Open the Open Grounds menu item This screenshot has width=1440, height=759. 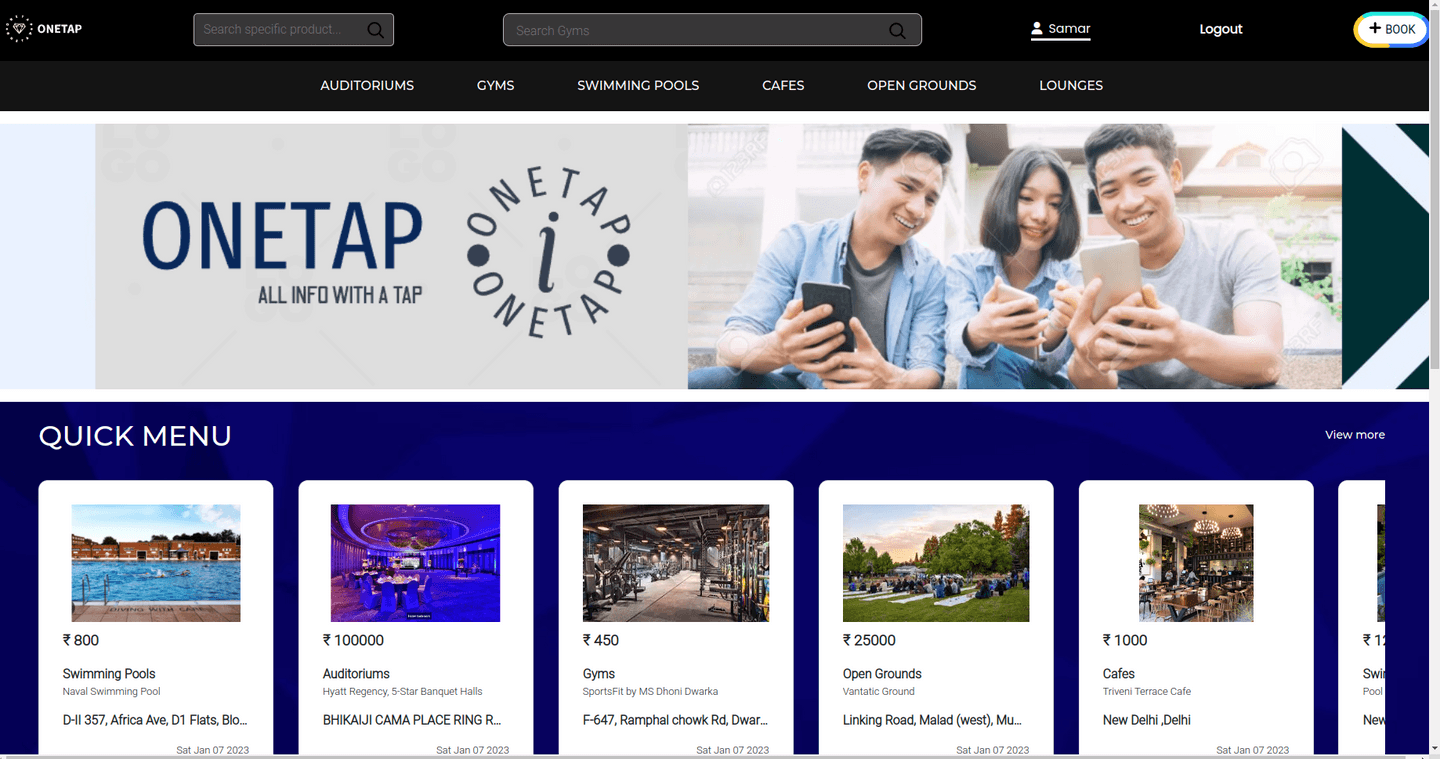click(921, 85)
